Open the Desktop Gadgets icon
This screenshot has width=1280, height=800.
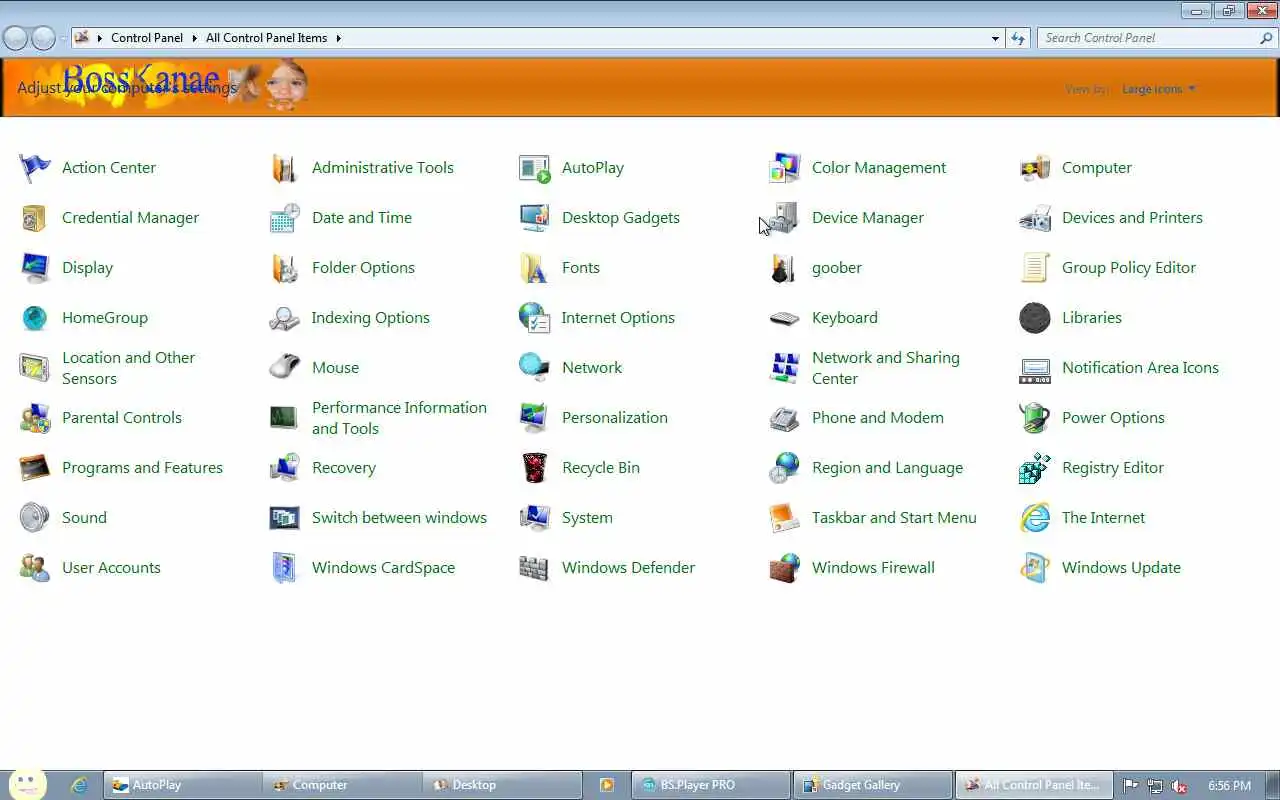coord(535,218)
